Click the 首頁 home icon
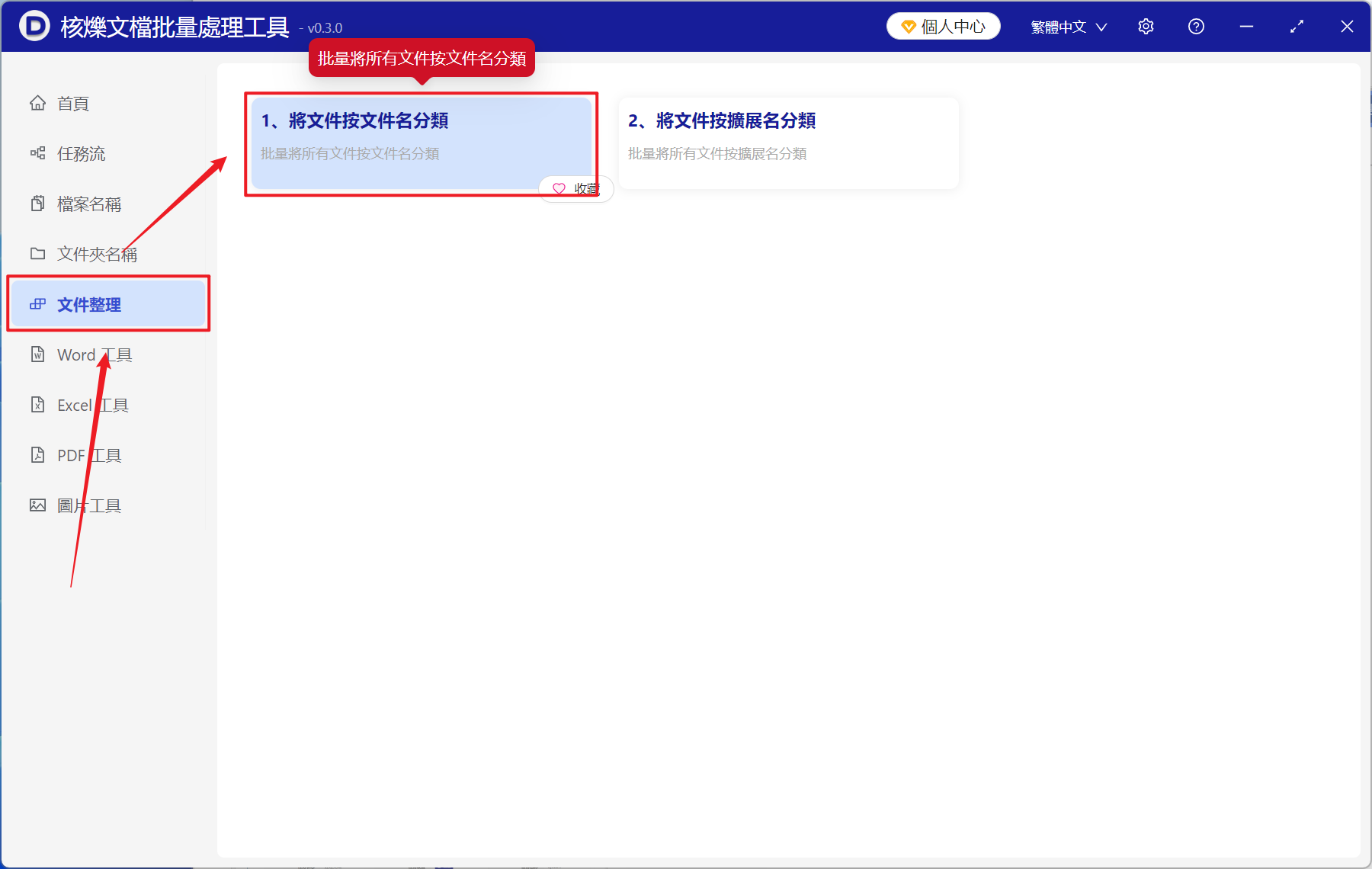Screen dimensions: 1372x869 pos(37,103)
